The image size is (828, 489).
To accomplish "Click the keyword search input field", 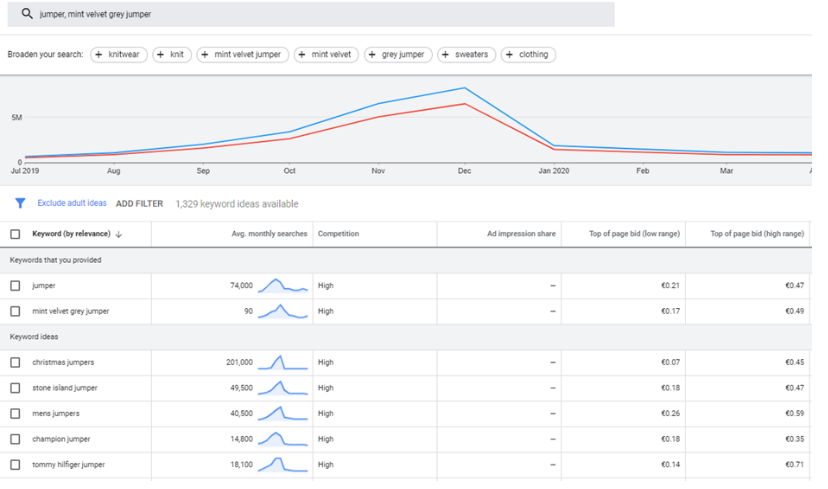I will click(x=320, y=15).
